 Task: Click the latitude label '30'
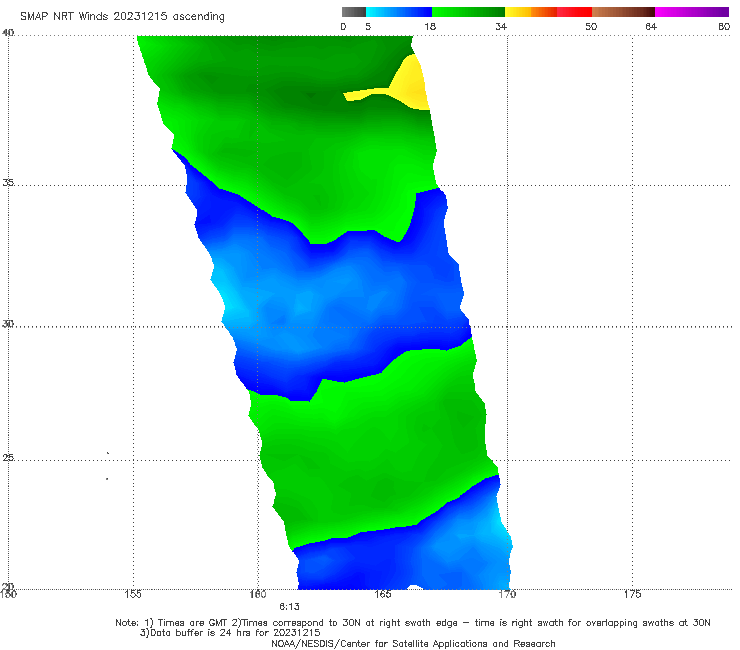(8, 324)
